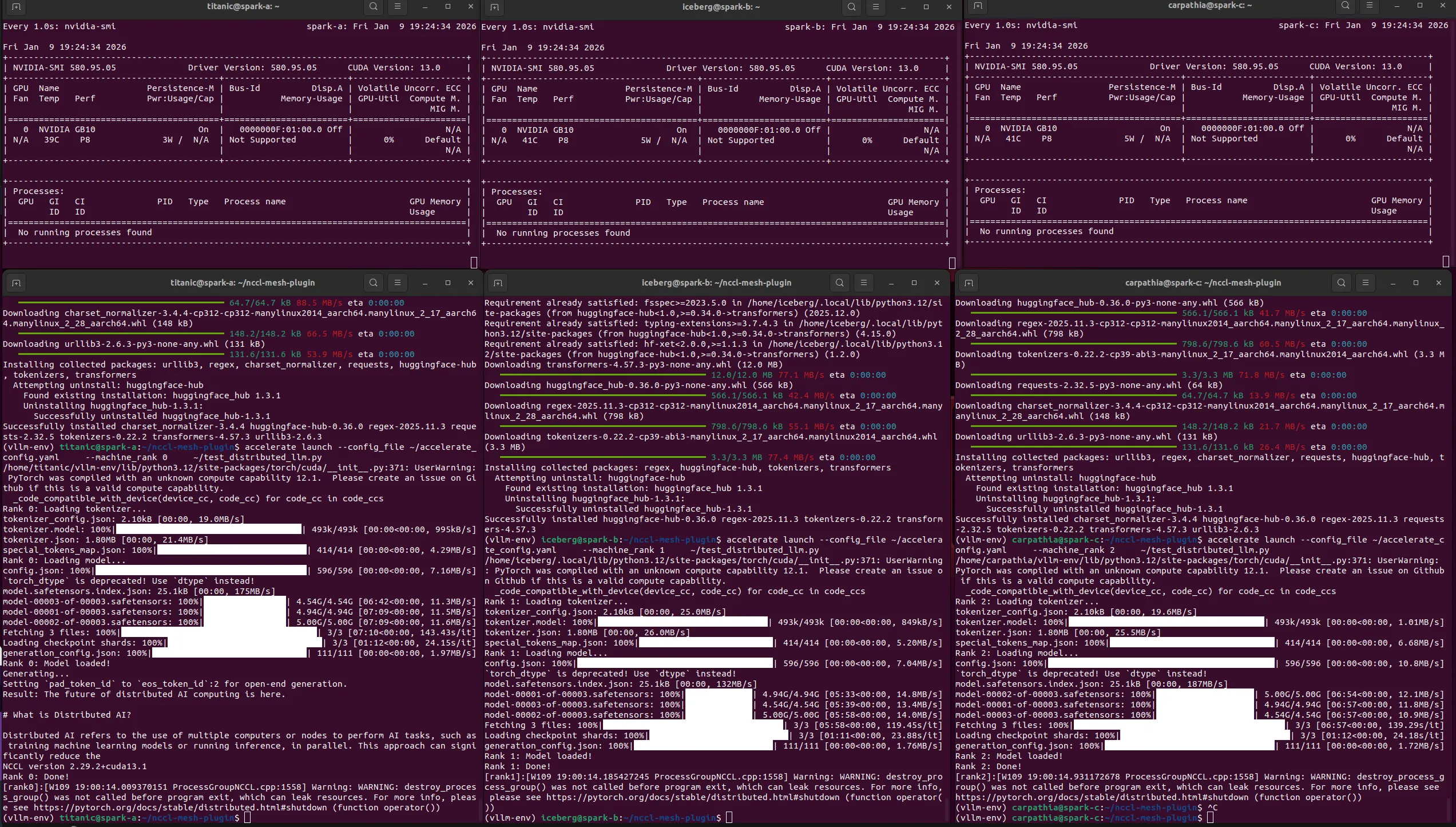The height and width of the screenshot is (827, 1456).
Task: Open search in iceberg@spark-b: ~ terminal
Action: 852,7
